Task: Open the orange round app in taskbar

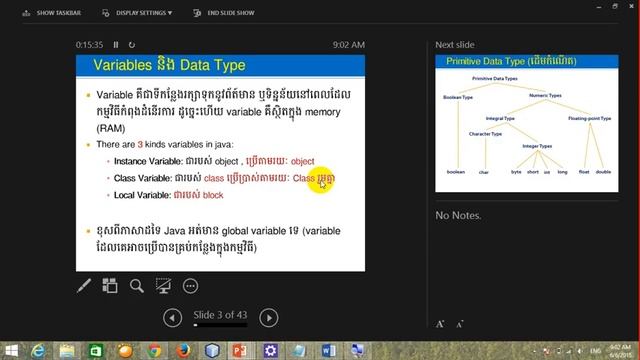Action: pos(125,351)
